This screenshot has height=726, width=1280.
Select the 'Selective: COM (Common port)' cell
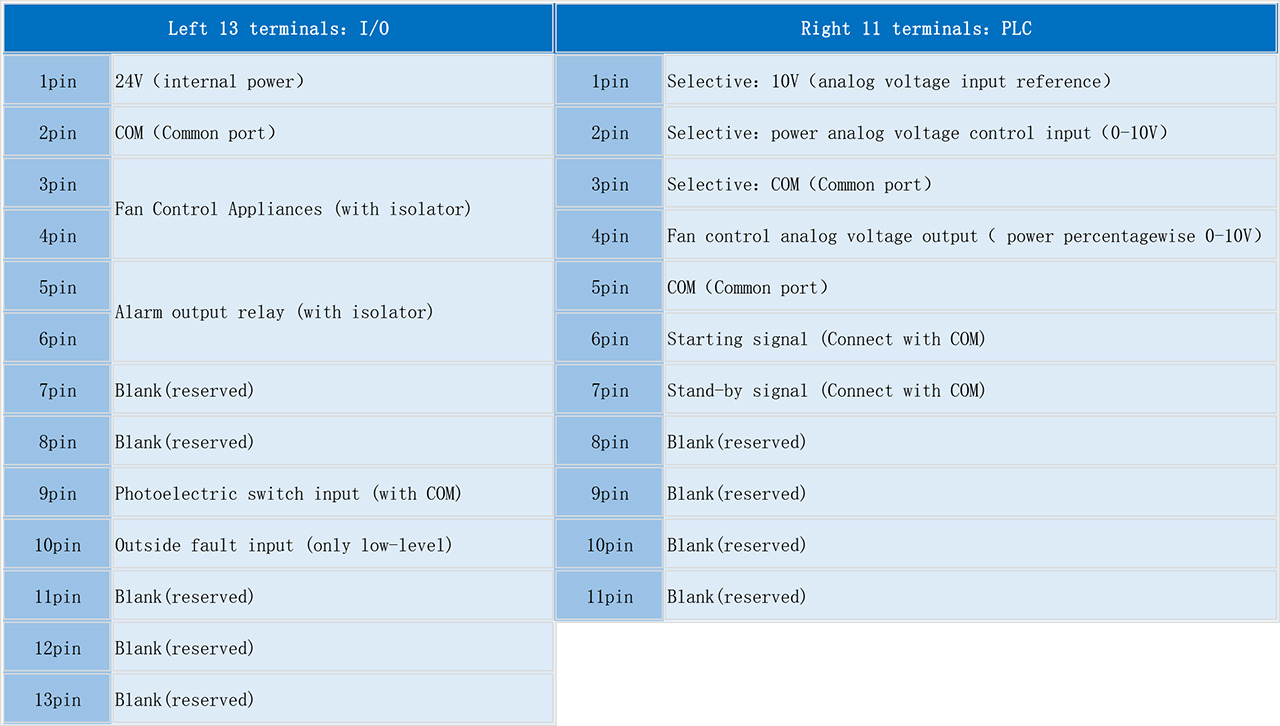click(970, 184)
